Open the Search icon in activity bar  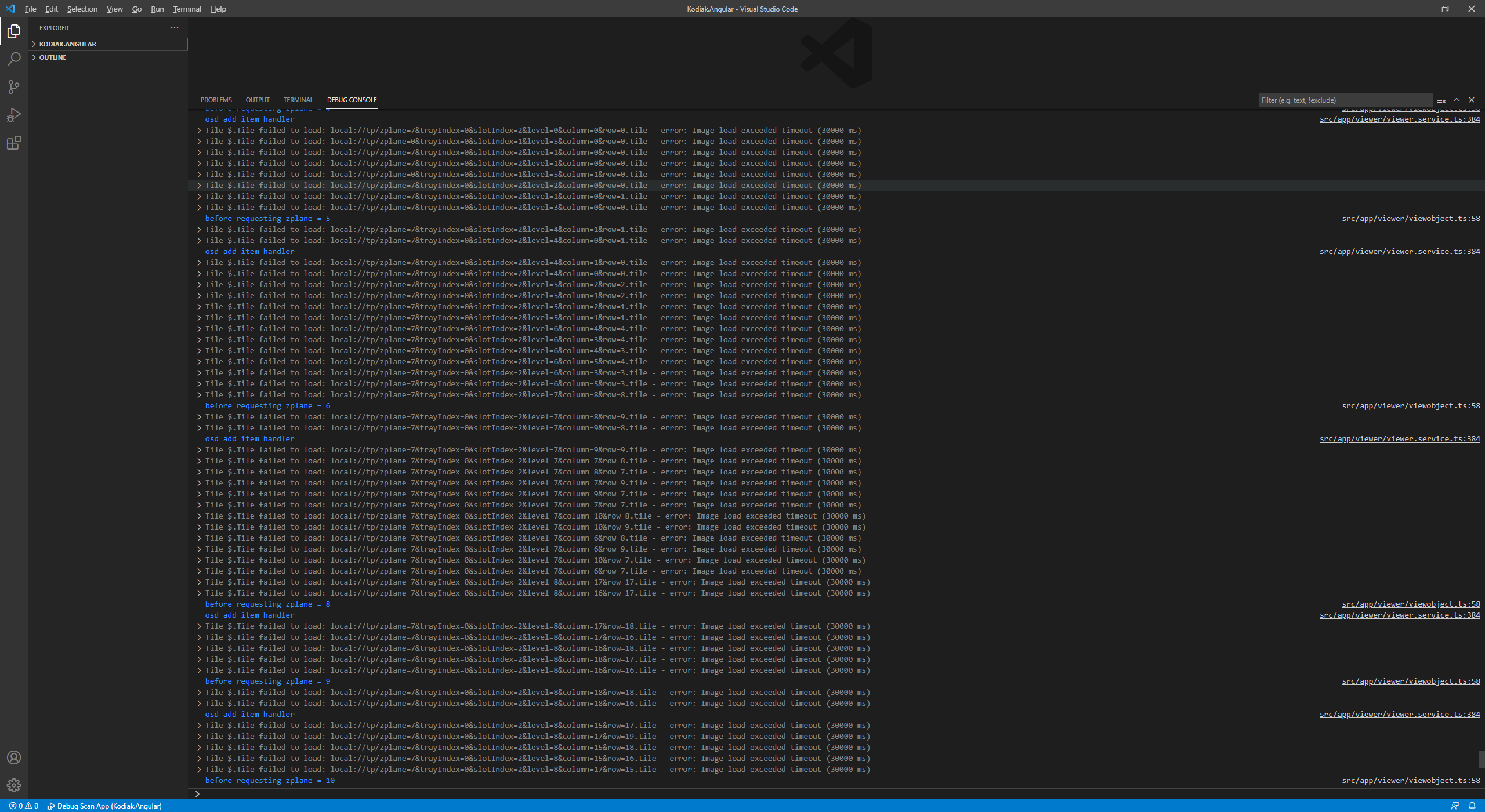(14, 59)
